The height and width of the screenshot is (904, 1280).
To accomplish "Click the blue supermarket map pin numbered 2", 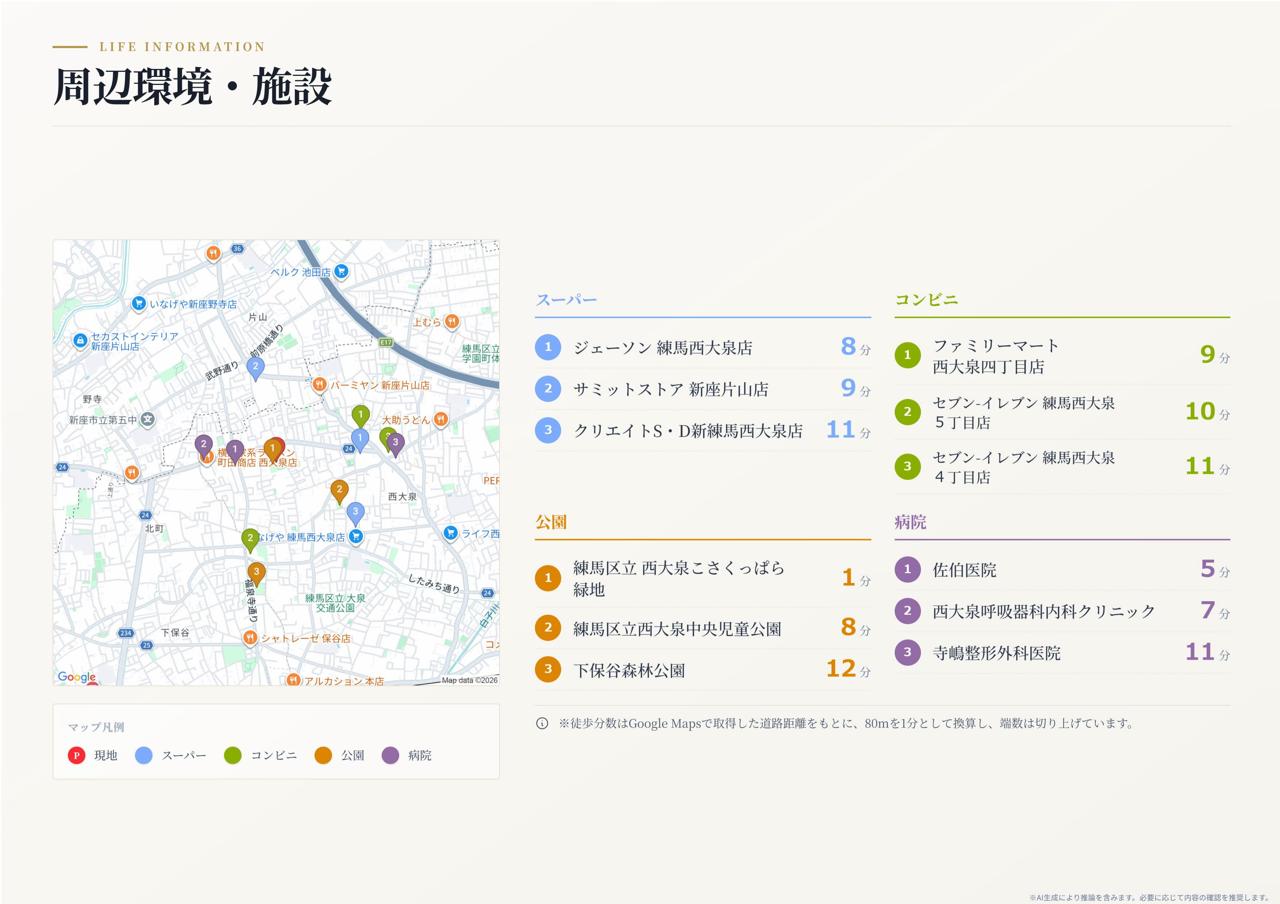I will 255,369.
